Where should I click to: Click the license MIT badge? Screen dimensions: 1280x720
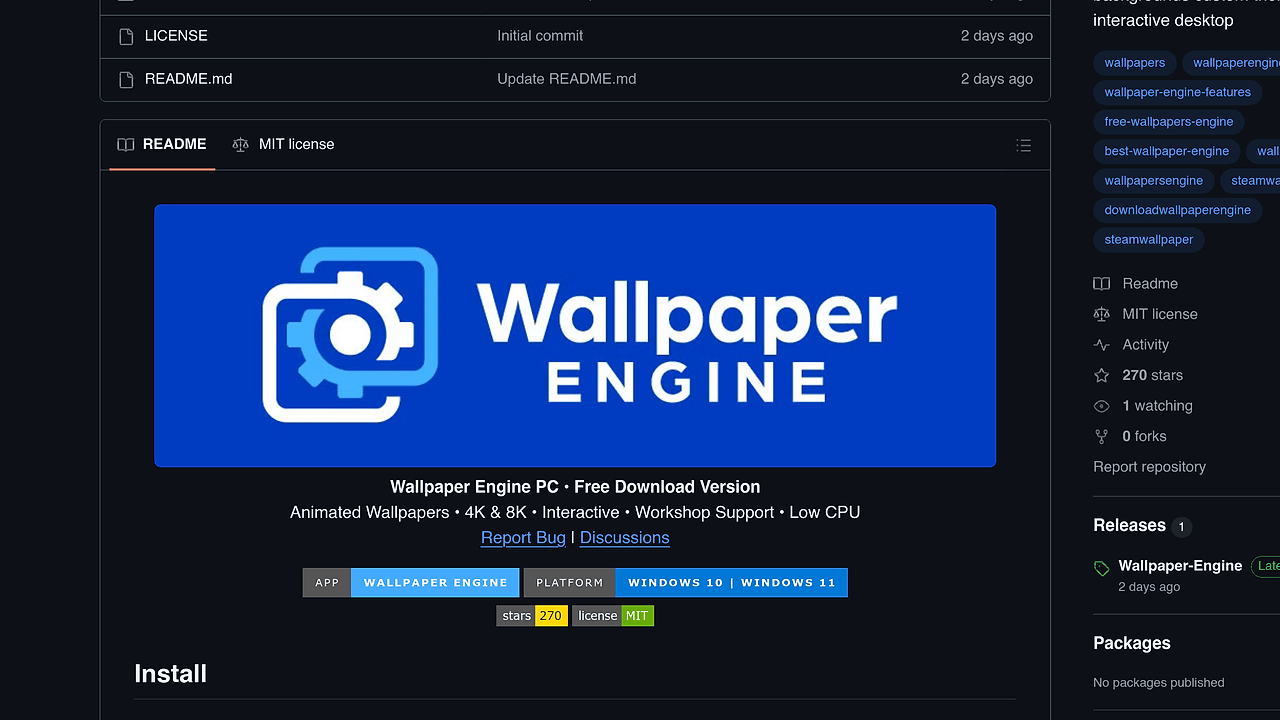613,616
